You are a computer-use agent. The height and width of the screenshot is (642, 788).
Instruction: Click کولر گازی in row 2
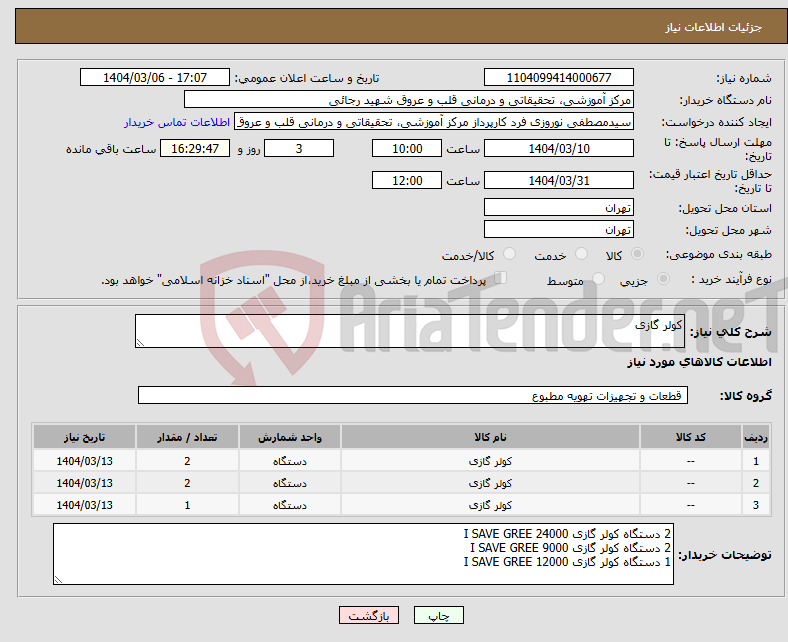490,483
